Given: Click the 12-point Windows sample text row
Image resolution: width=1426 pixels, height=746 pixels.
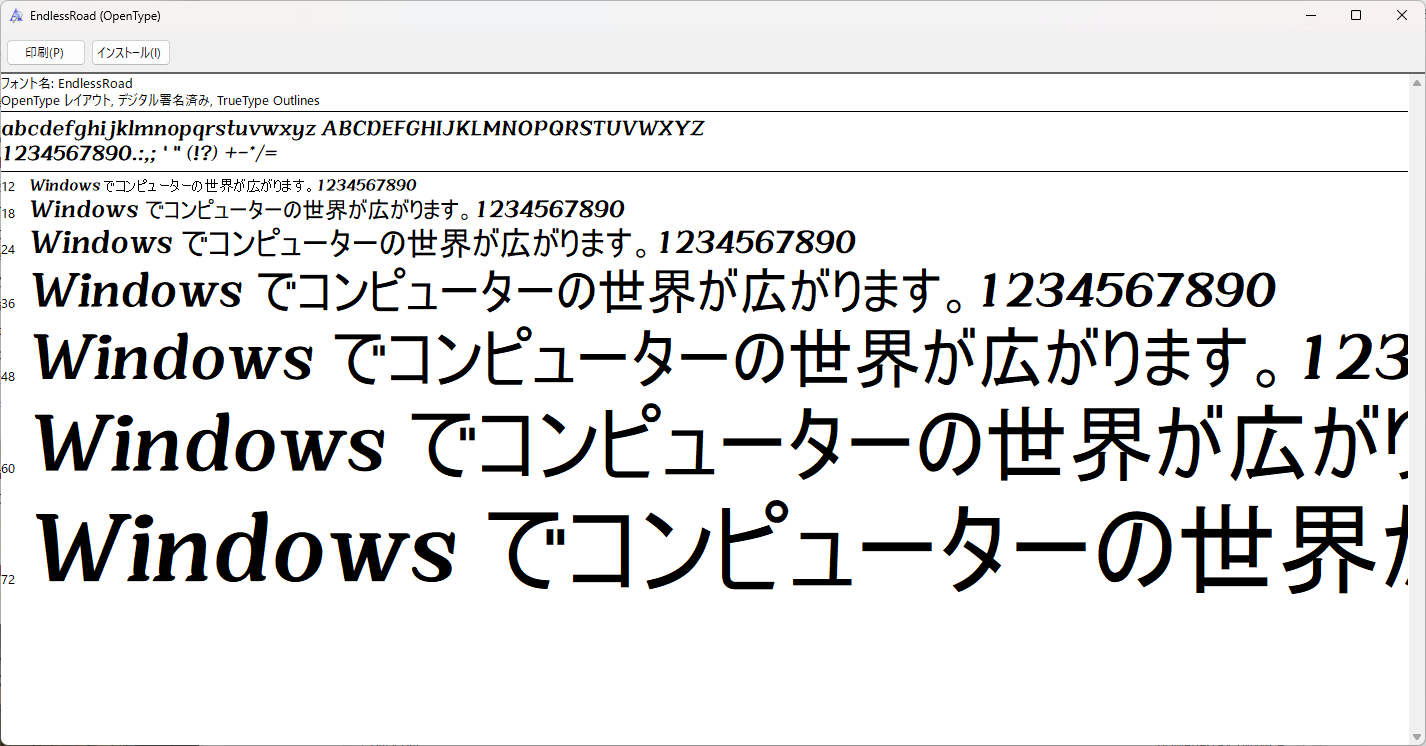Looking at the screenshot, I should click(223, 185).
